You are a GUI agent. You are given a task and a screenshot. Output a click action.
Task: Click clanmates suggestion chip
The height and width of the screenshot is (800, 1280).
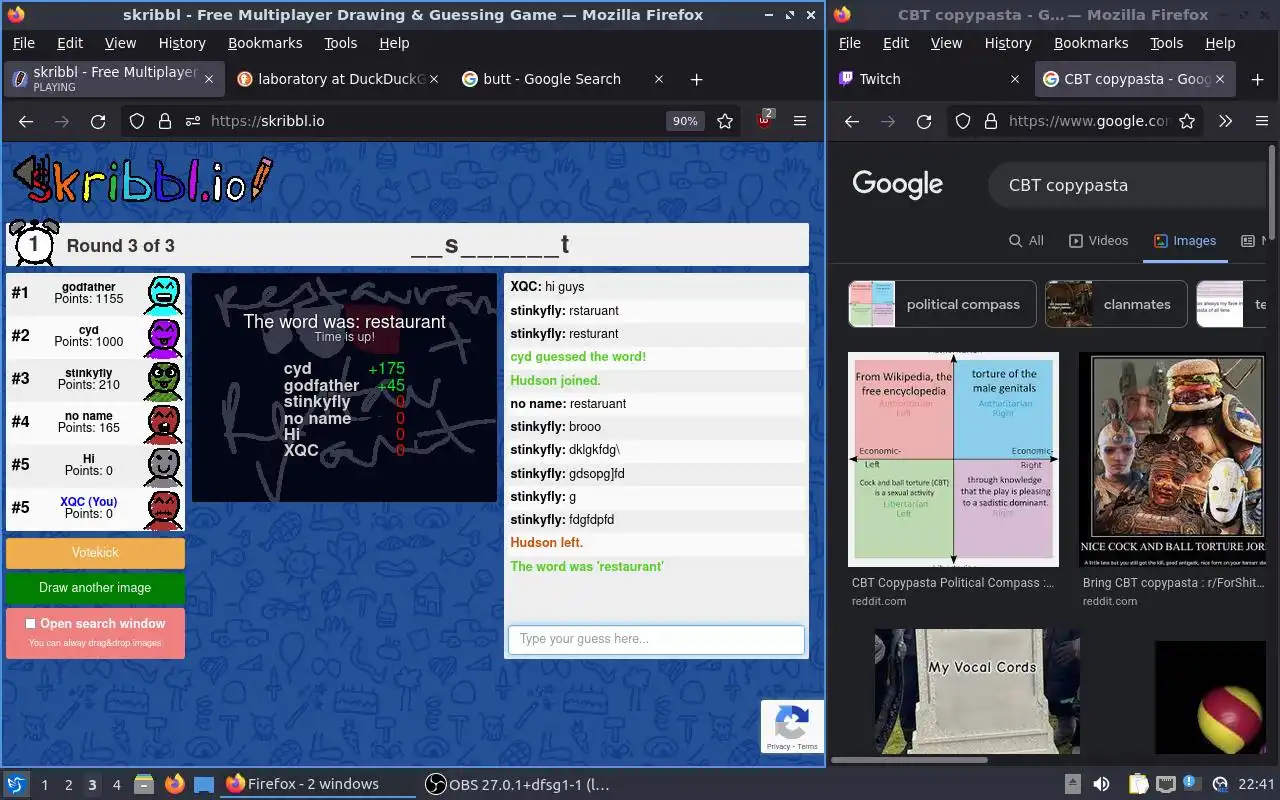point(1116,304)
